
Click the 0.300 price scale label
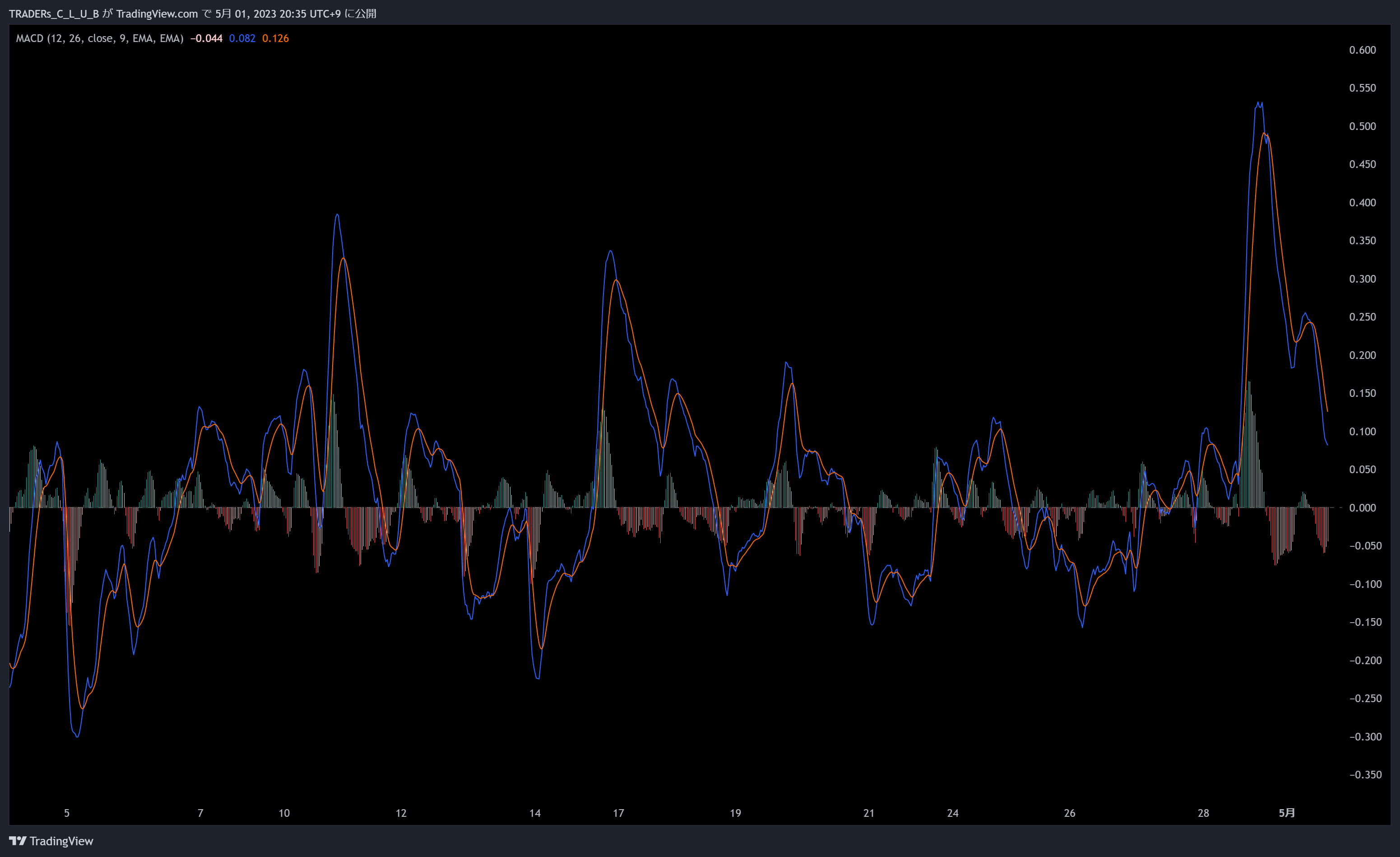point(1363,279)
